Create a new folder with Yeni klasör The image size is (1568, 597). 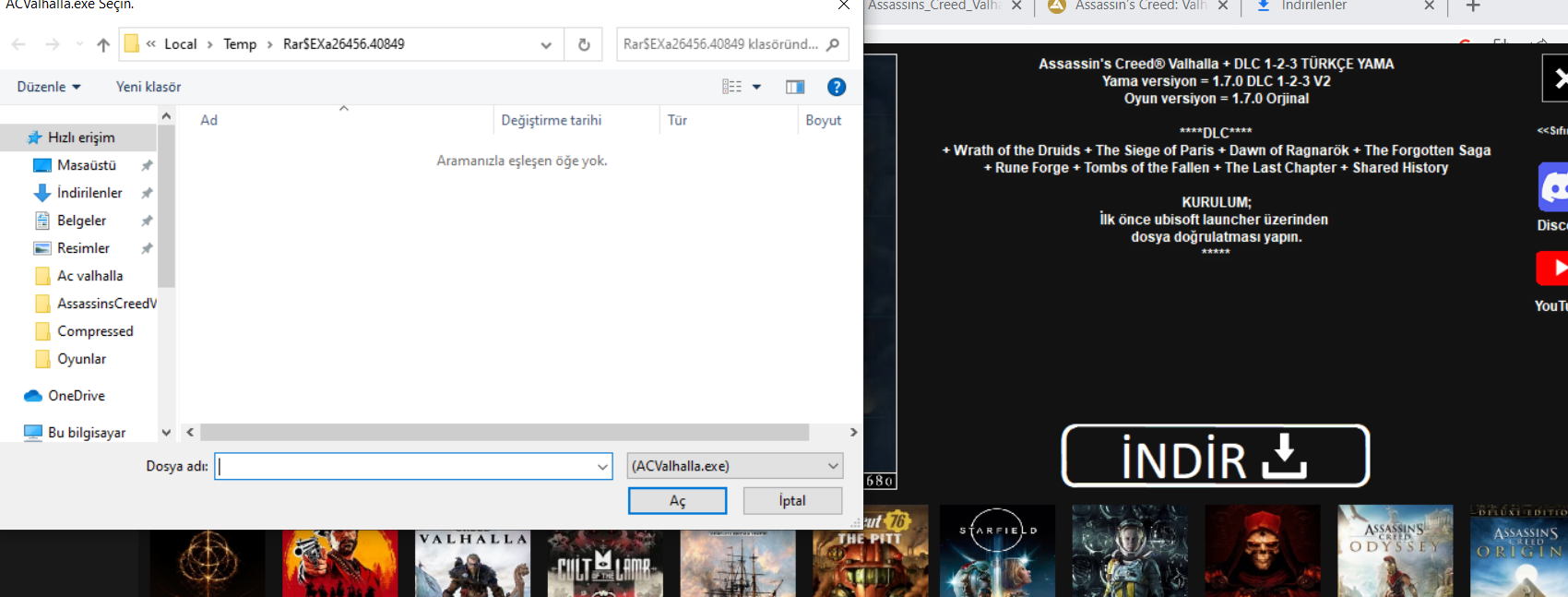coord(148,87)
